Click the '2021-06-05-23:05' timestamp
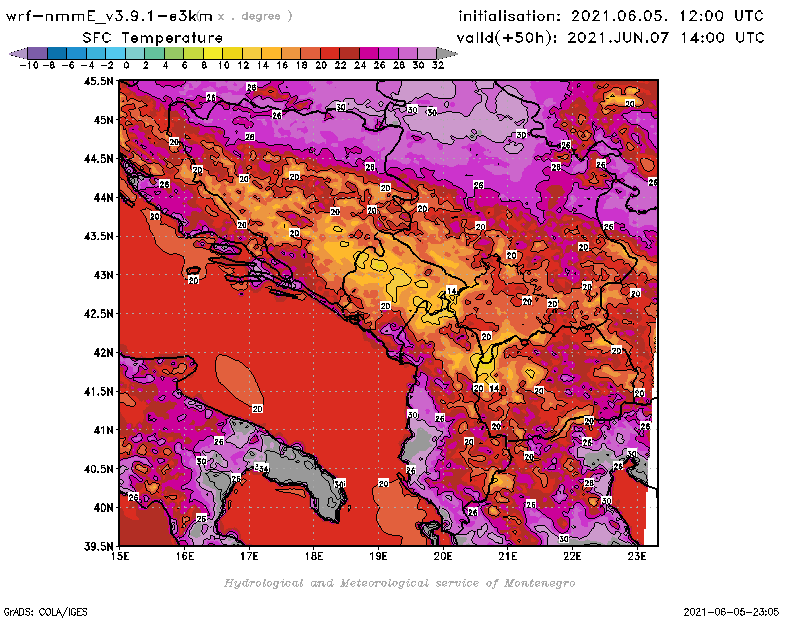800x618 pixels. pyautogui.click(x=731, y=612)
